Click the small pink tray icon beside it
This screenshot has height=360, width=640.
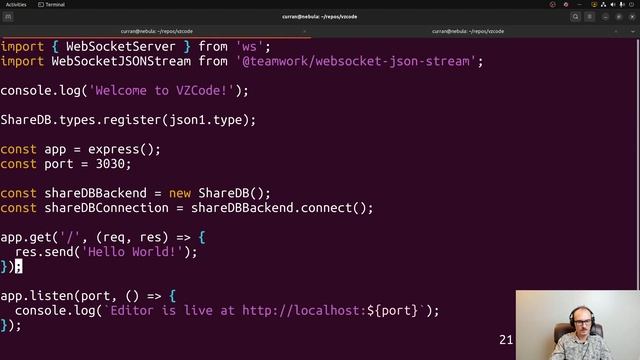pos(566,4)
